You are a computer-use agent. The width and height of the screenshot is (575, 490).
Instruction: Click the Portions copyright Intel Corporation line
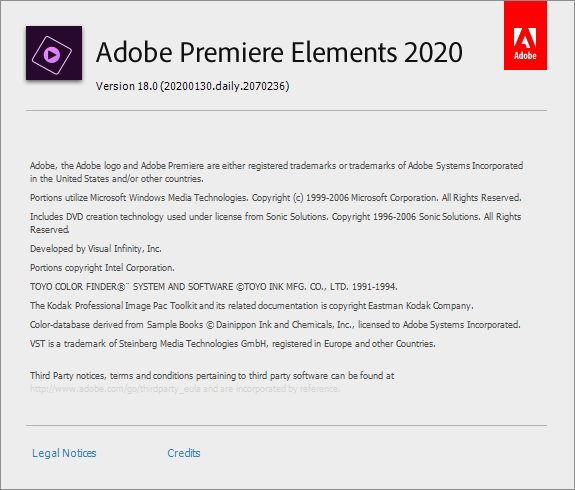[x=102, y=268]
